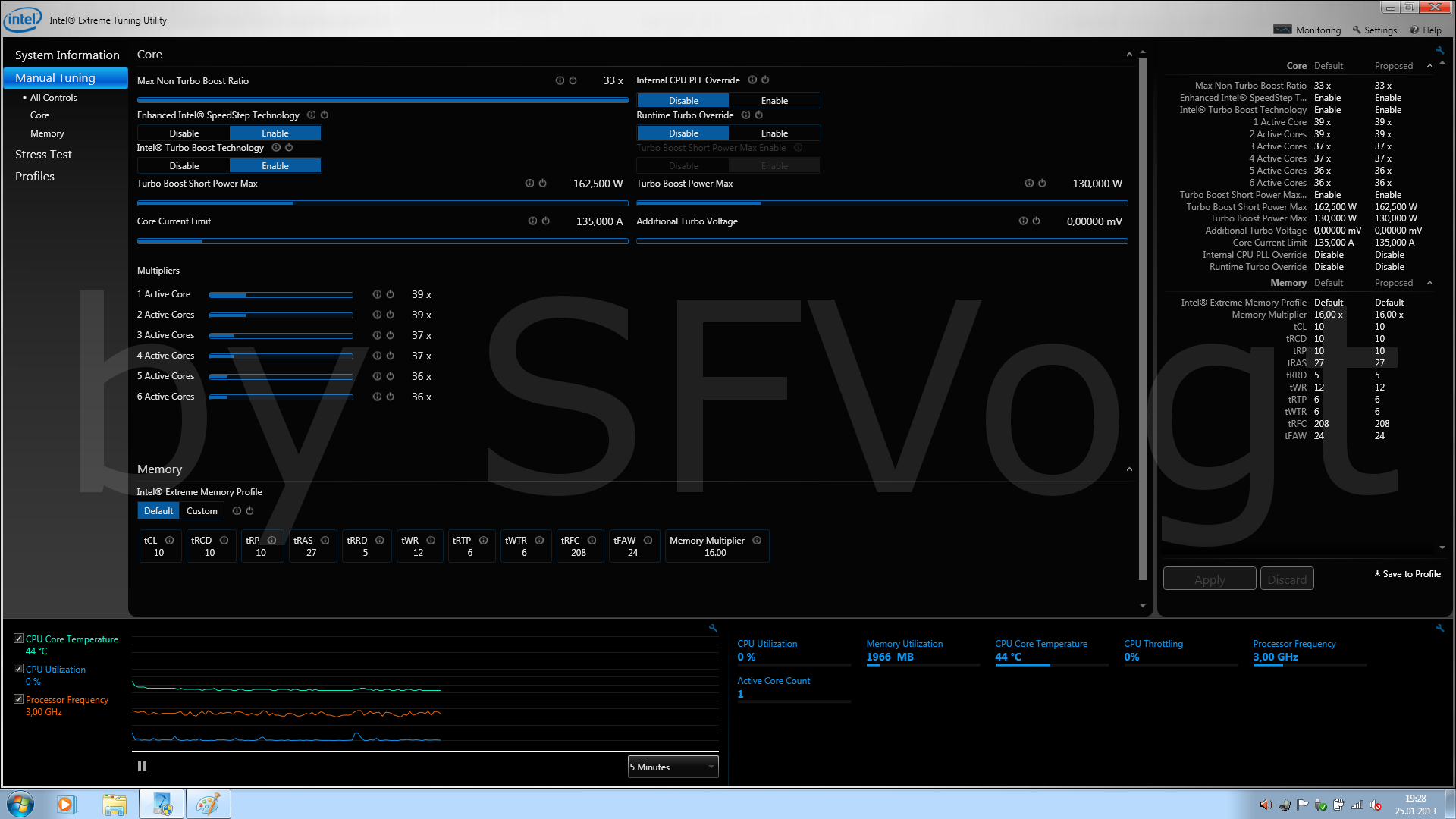Viewport: 1456px width, 819px height.
Task: Open Core tuning sub-item in sidebar
Action: pos(39,115)
